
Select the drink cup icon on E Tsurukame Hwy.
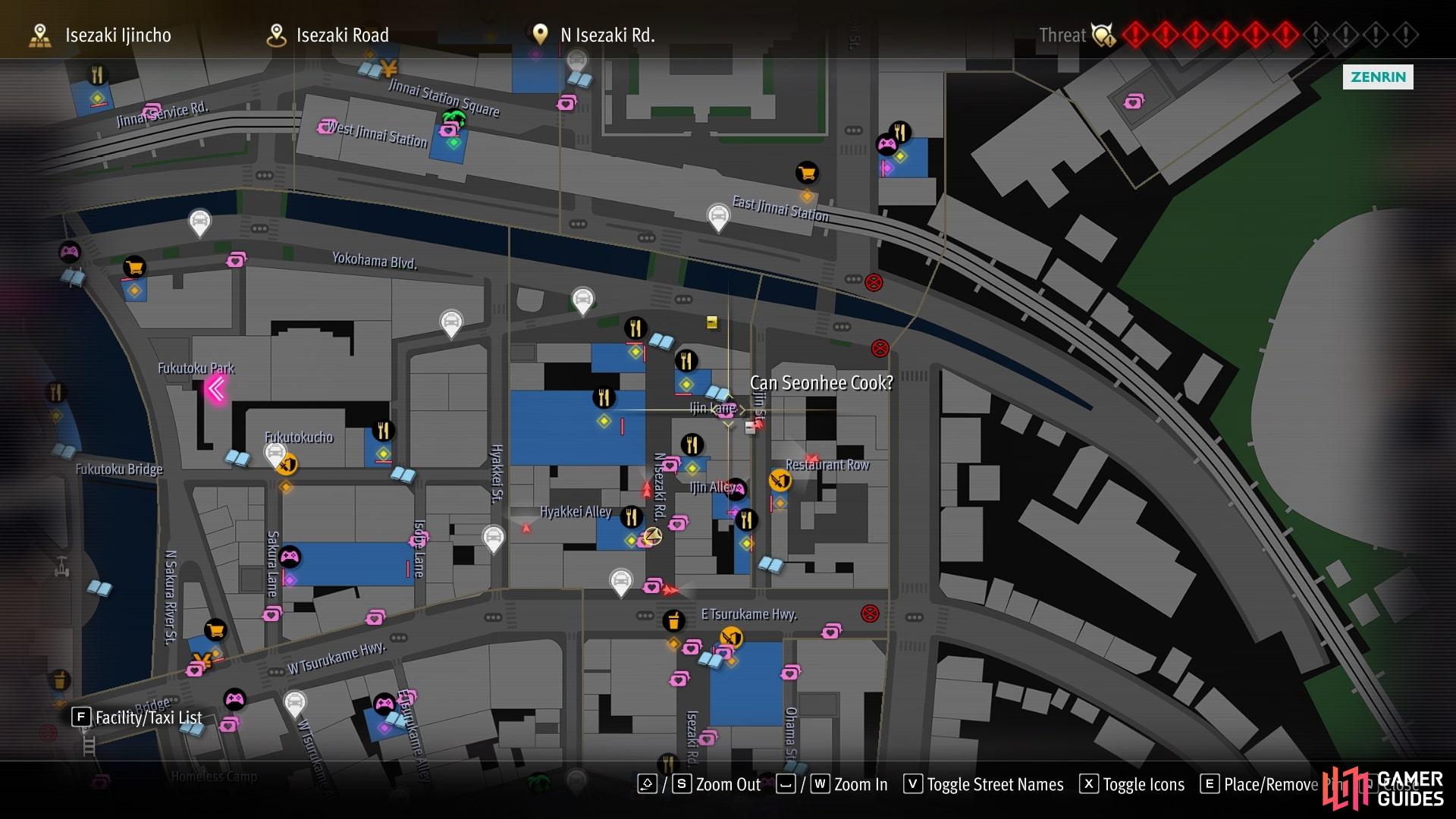pos(673,621)
